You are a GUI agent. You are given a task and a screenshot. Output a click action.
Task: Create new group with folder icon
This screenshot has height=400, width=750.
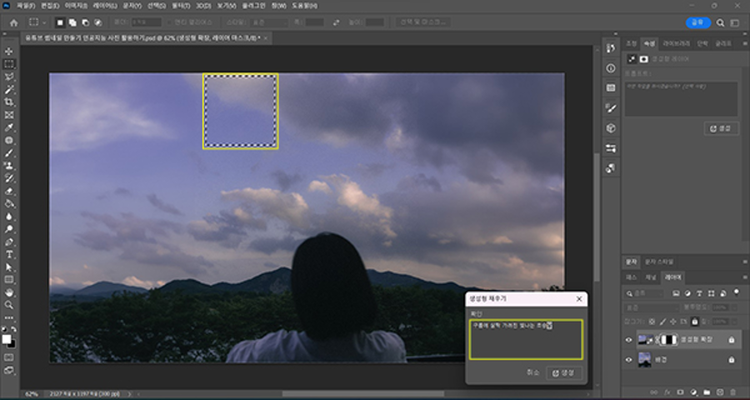tap(707, 392)
